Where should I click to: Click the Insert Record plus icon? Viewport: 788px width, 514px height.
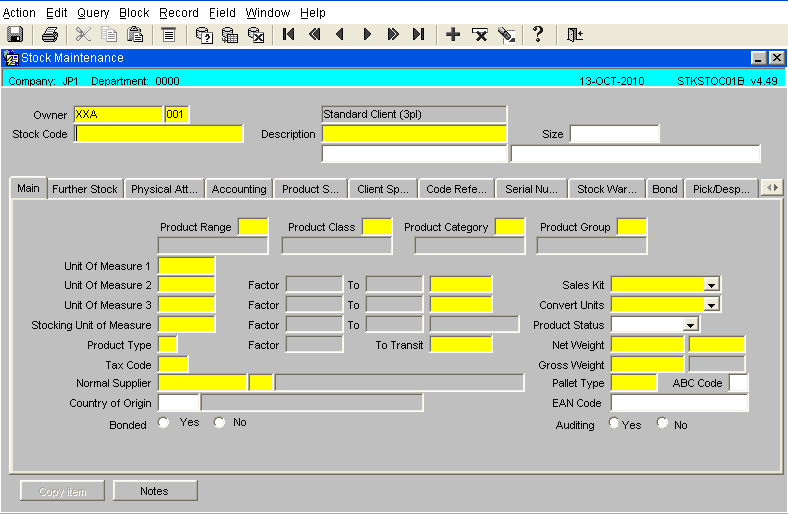453,35
